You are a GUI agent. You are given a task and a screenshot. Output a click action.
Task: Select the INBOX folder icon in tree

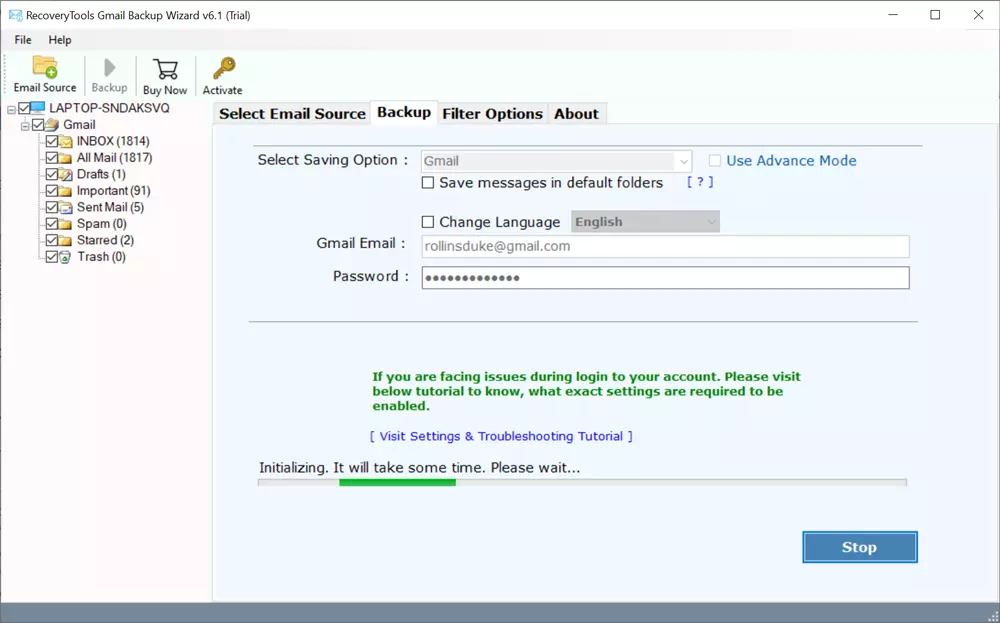click(x=67, y=141)
